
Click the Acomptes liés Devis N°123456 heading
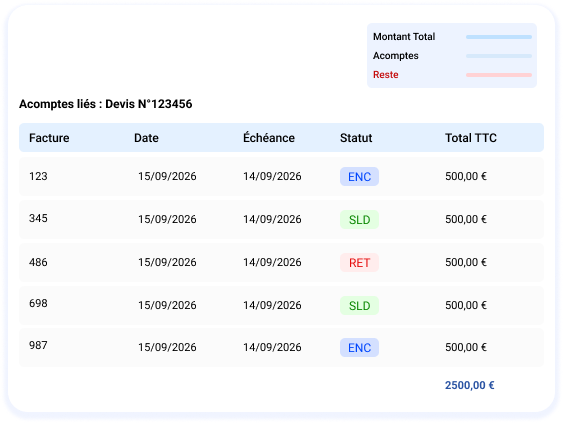pyautogui.click(x=106, y=104)
